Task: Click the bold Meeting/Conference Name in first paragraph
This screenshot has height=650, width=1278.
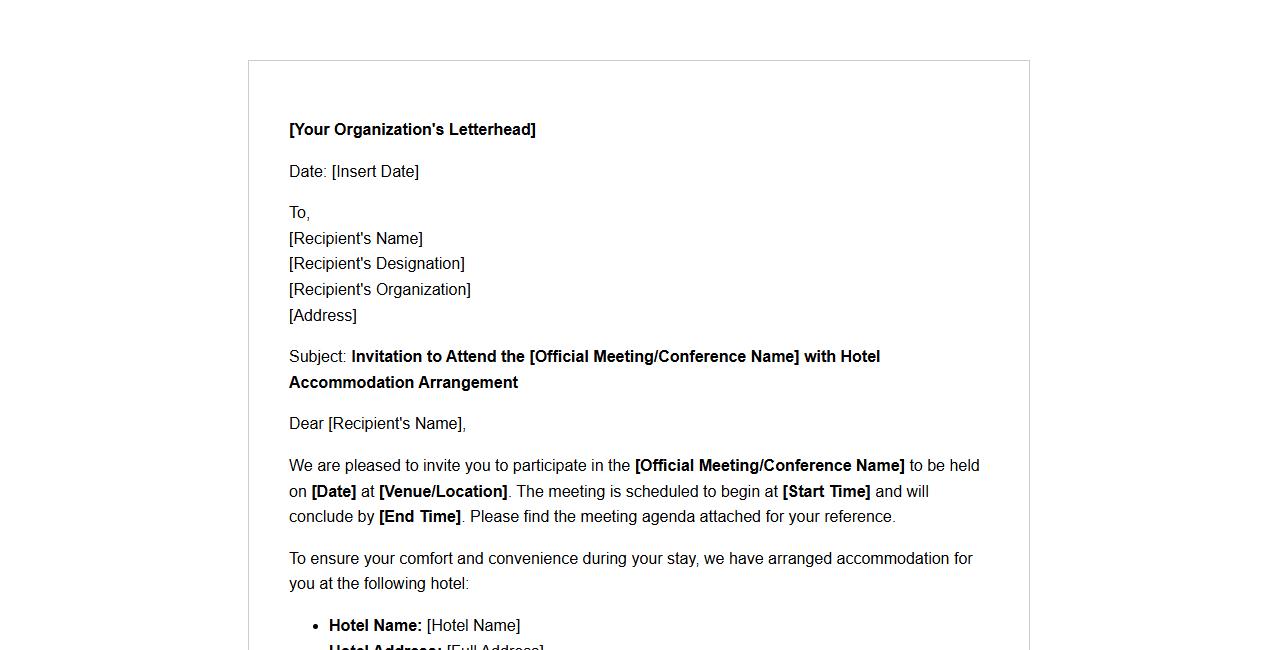Action: pos(769,466)
